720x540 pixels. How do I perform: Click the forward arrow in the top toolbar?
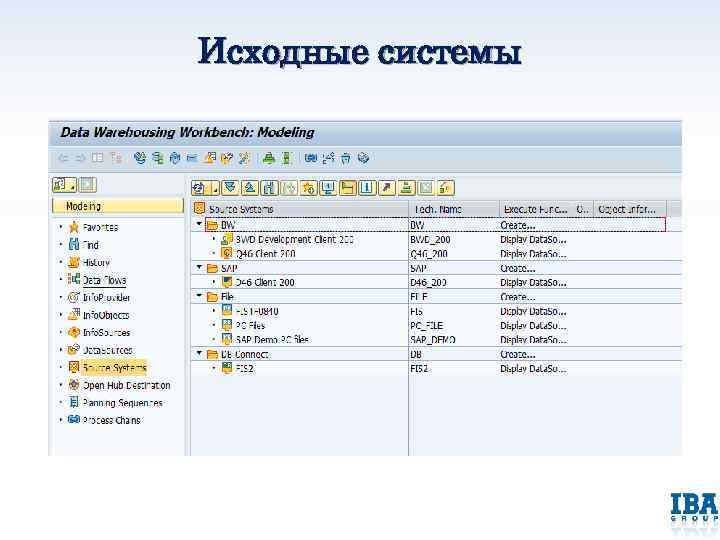point(80,158)
